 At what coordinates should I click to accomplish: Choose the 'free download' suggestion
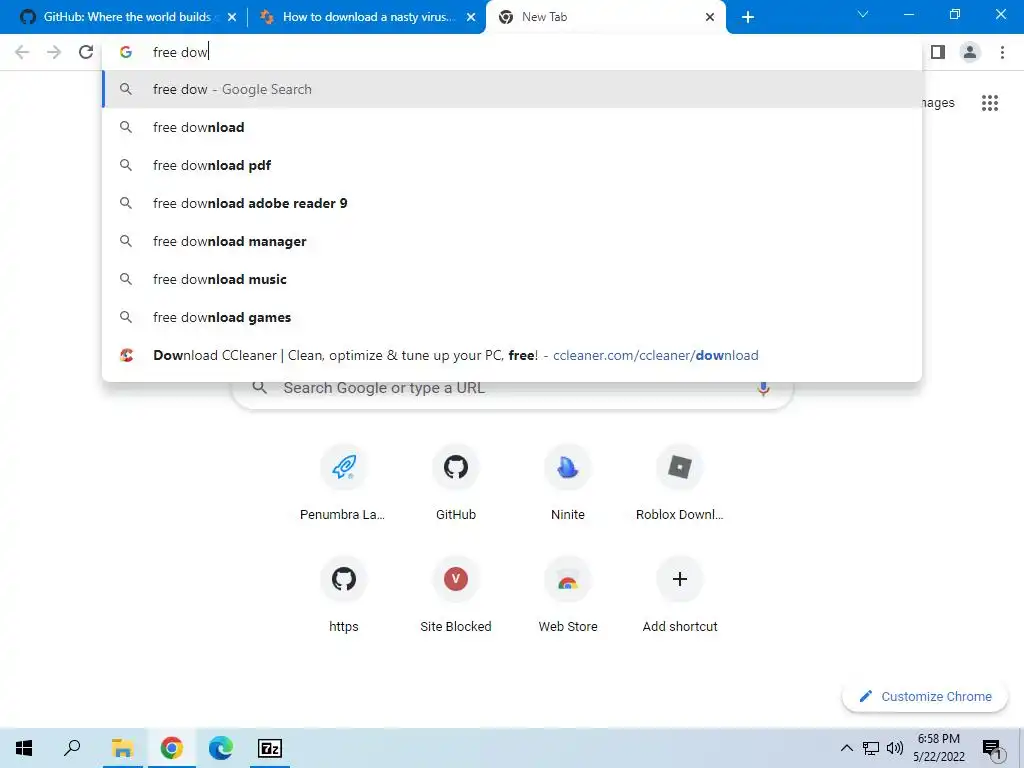[512, 127]
